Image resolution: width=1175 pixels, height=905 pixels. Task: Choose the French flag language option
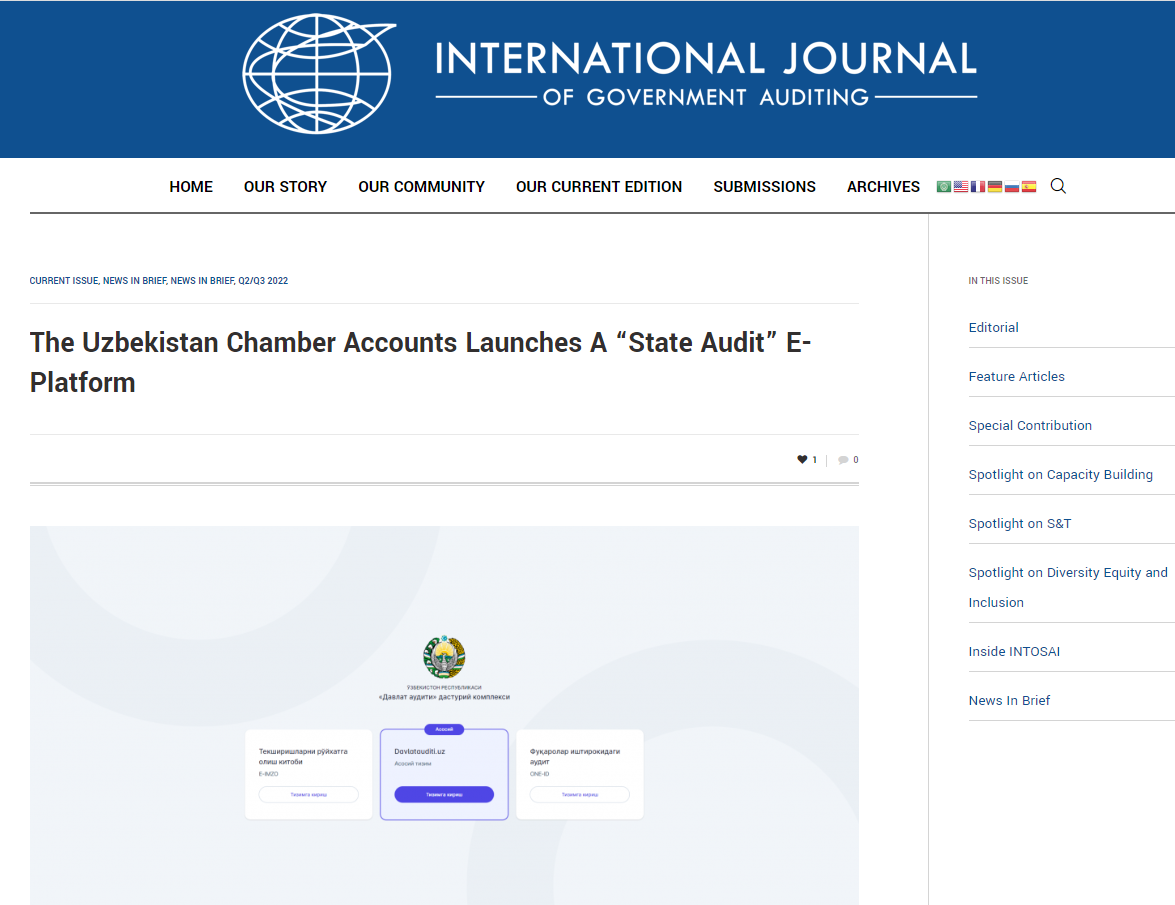[x=977, y=187]
